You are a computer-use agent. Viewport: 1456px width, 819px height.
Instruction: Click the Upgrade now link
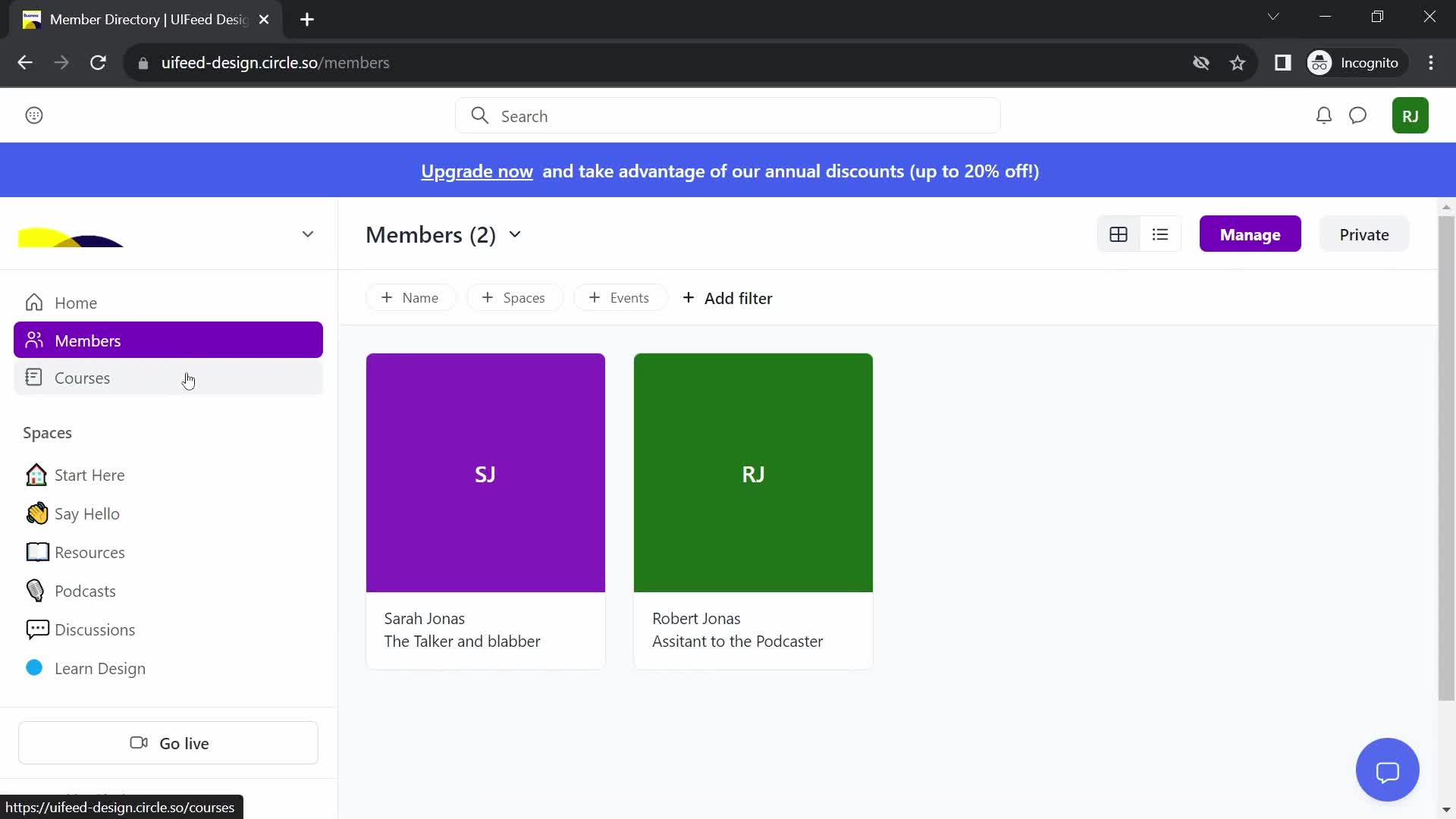[477, 171]
